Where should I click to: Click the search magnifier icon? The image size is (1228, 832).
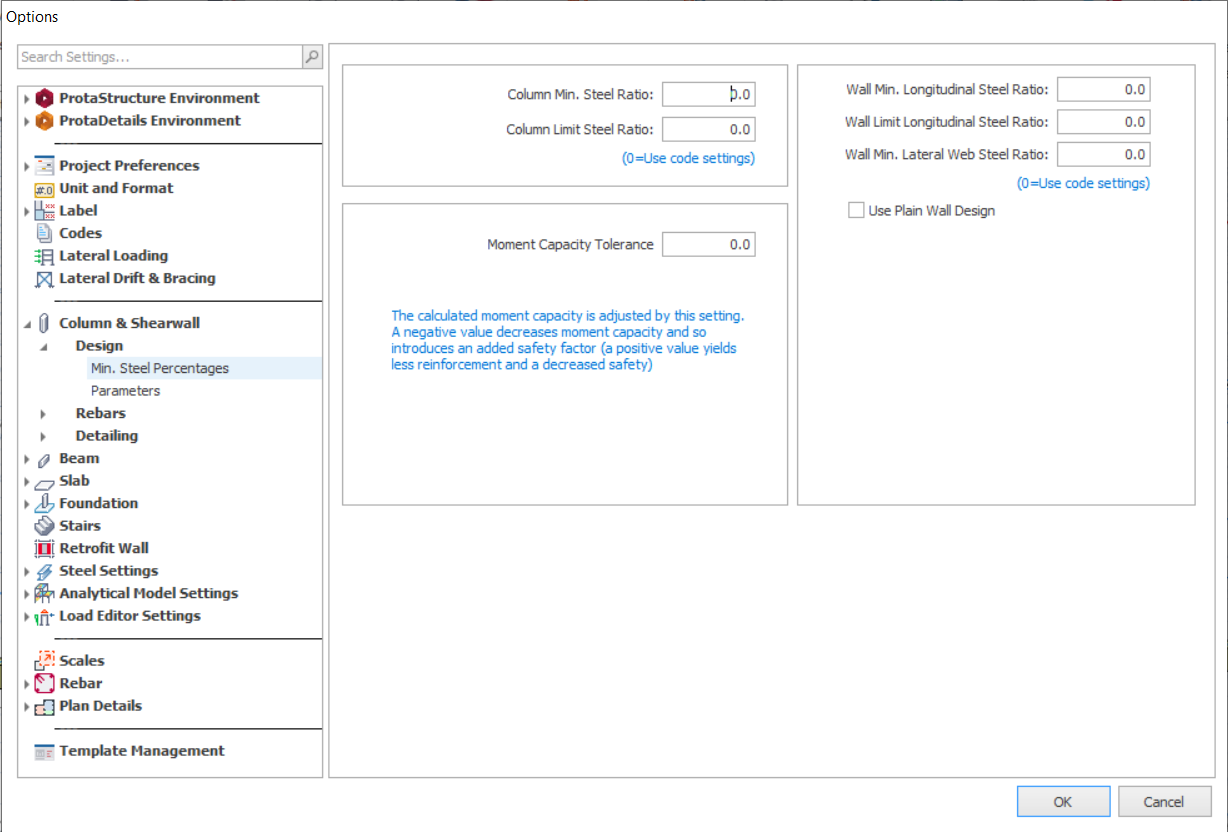[x=312, y=58]
